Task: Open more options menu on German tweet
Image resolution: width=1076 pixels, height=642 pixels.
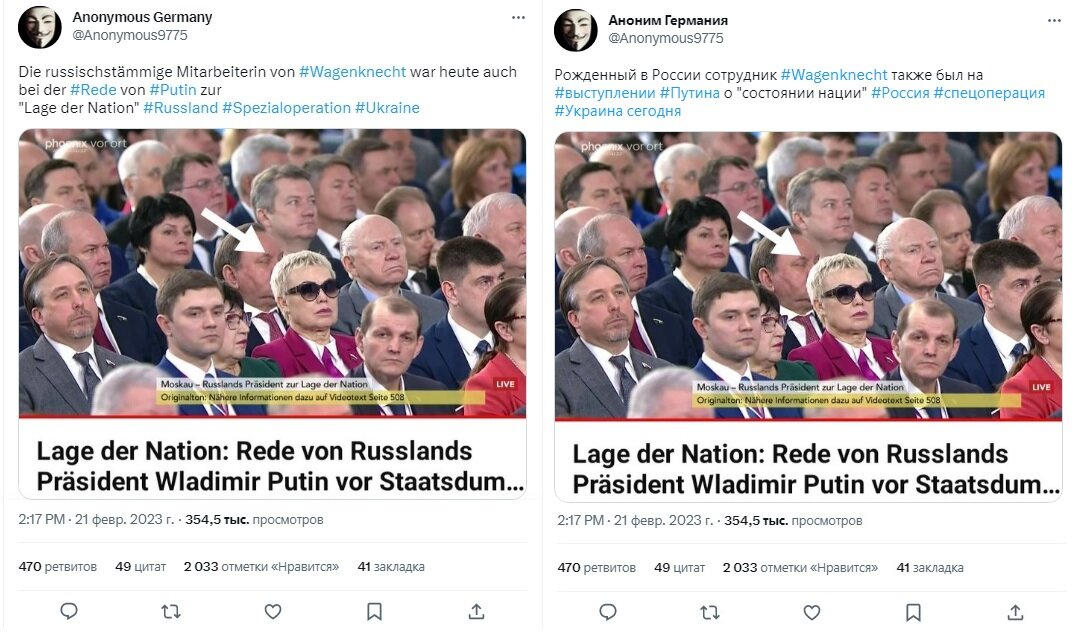Action: point(518,18)
